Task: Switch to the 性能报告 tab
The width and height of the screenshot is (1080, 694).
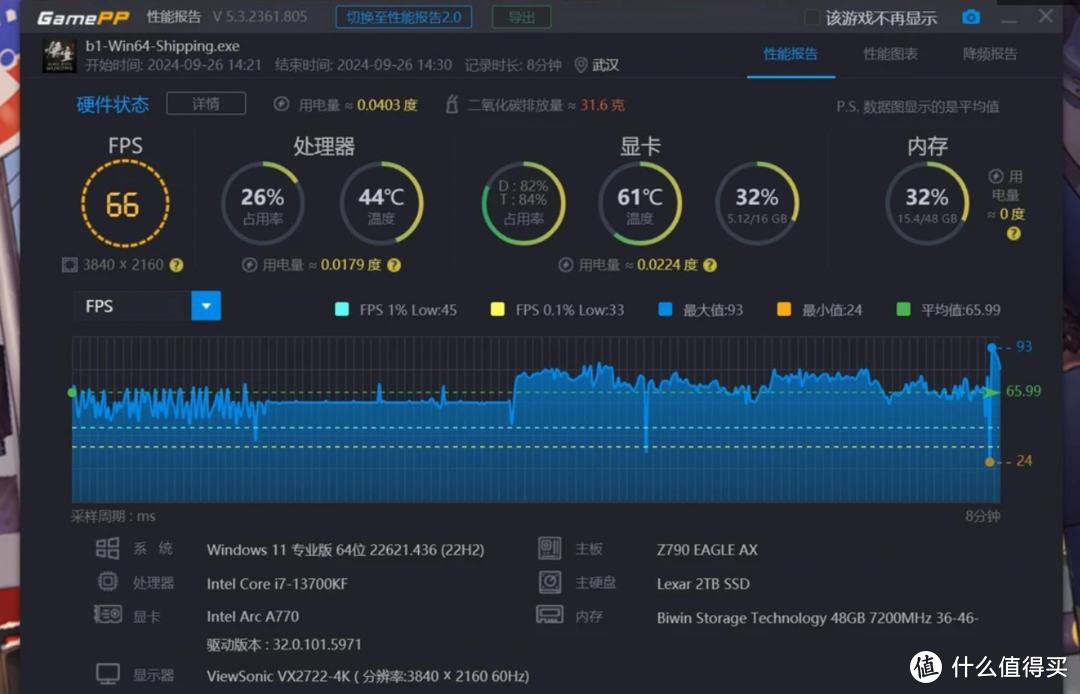Action: point(791,54)
